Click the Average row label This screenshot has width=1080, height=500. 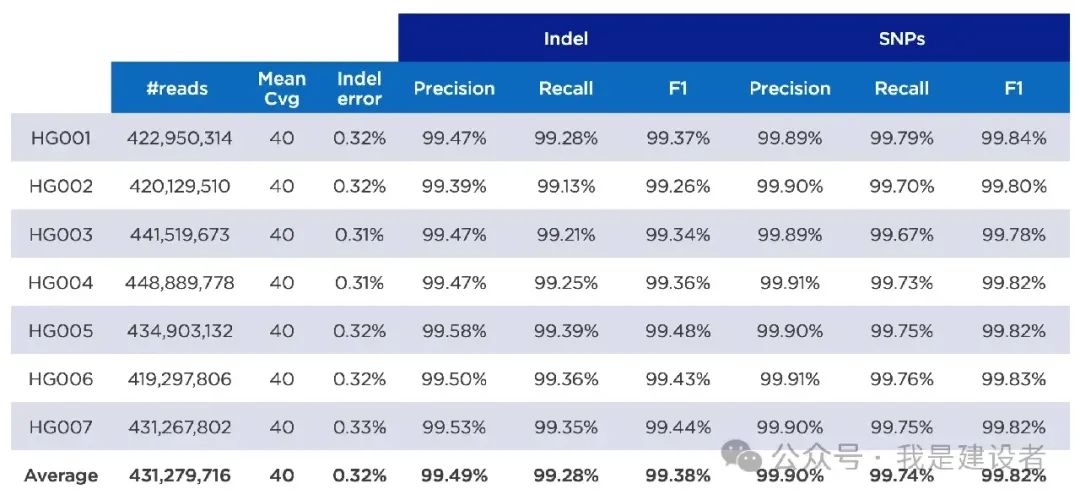click(x=60, y=475)
